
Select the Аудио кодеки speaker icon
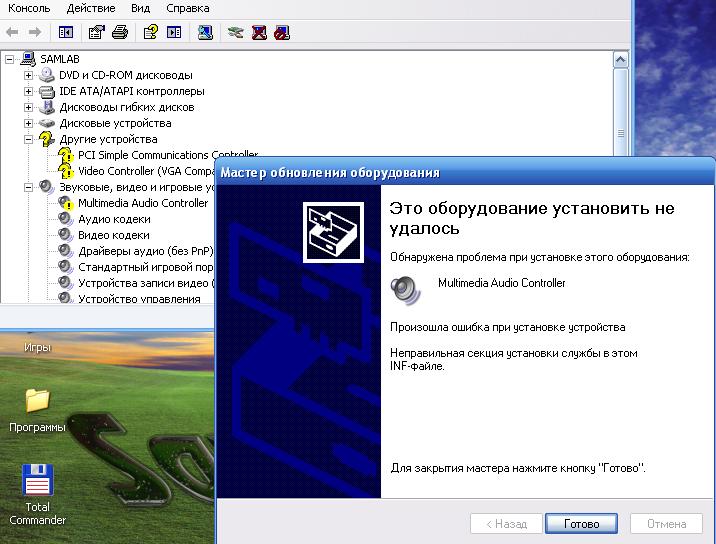pos(66,219)
